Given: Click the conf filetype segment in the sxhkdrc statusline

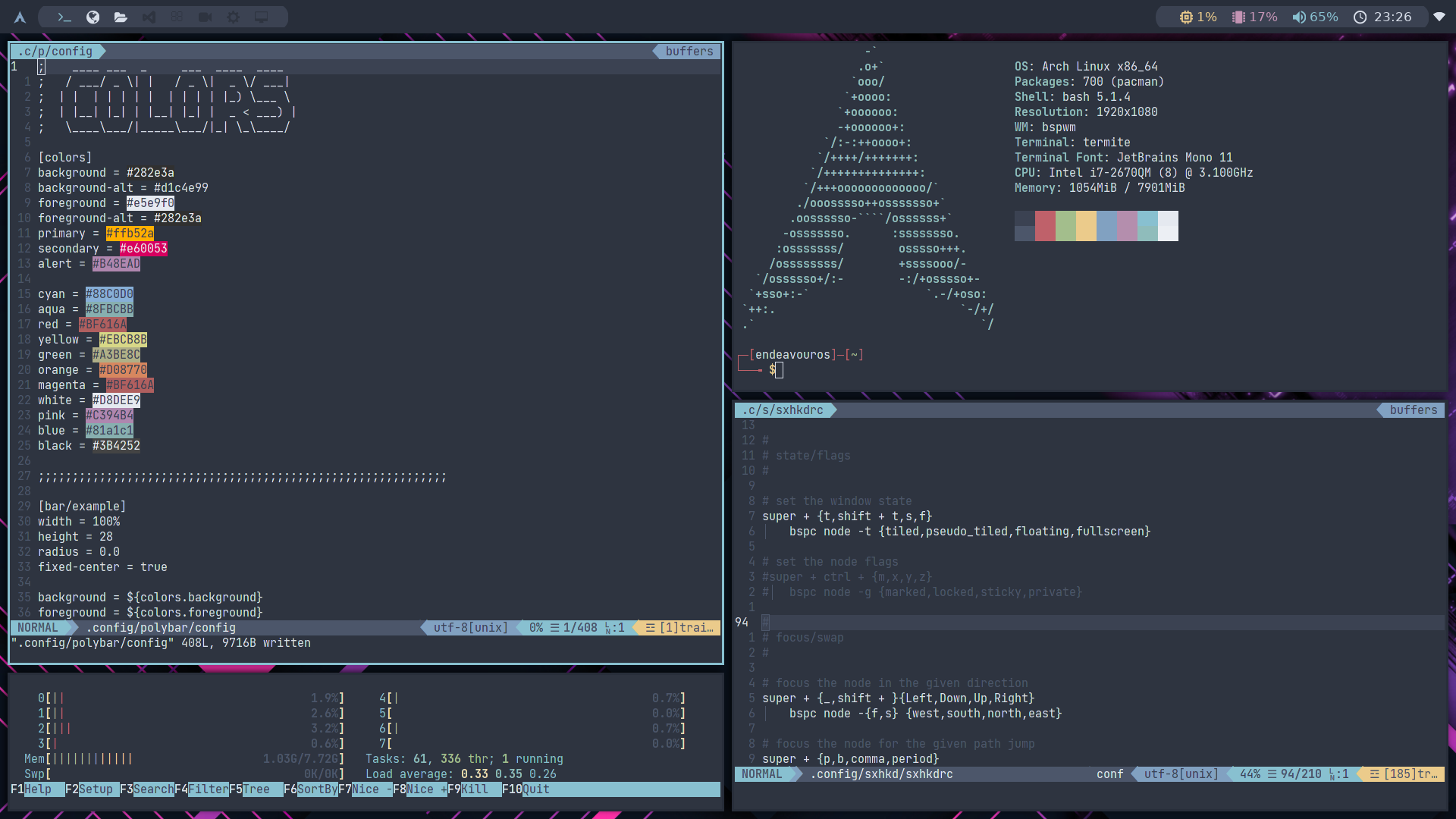Looking at the screenshot, I should [x=1109, y=773].
